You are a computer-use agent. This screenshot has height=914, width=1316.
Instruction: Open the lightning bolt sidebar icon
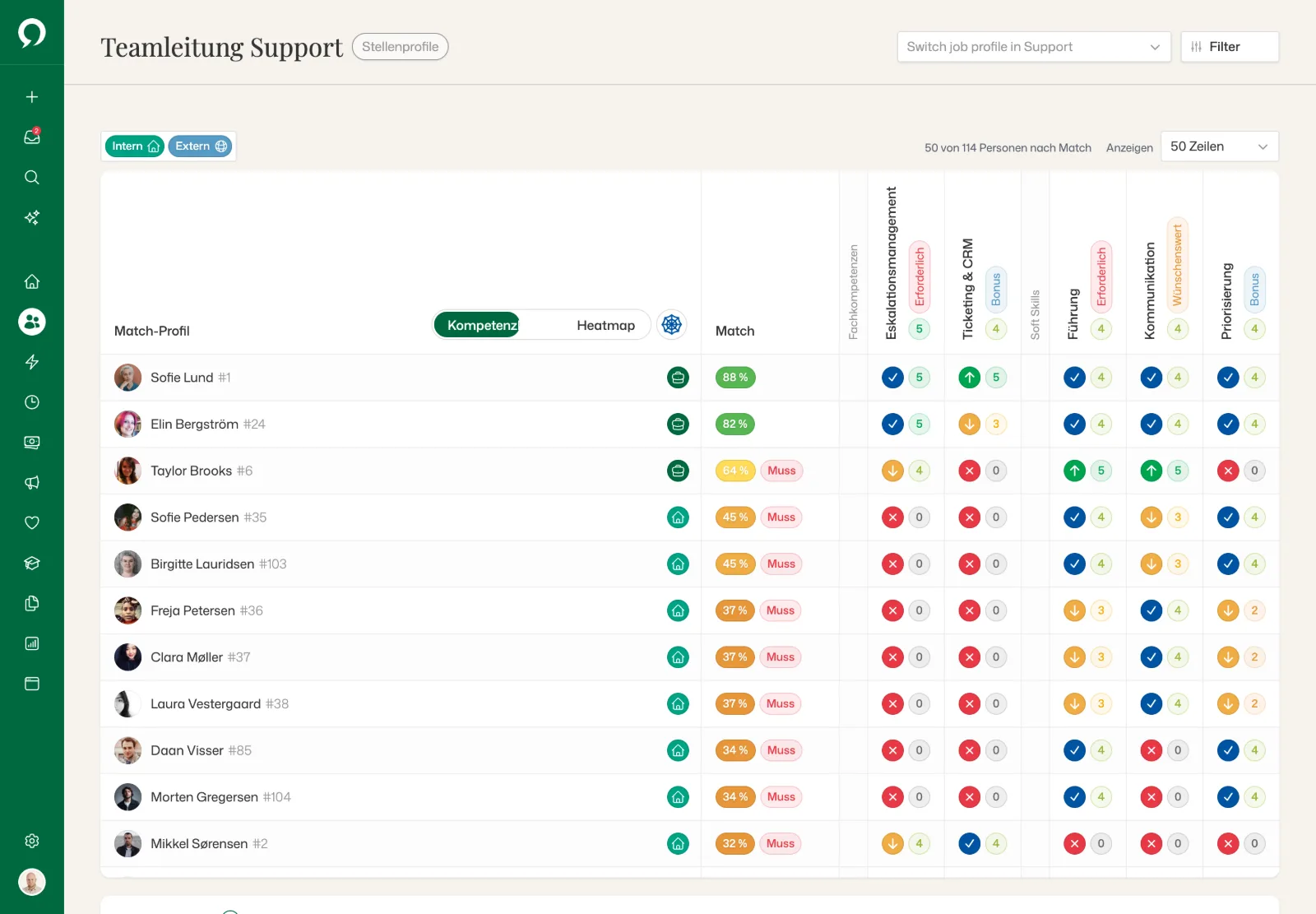pyautogui.click(x=32, y=362)
